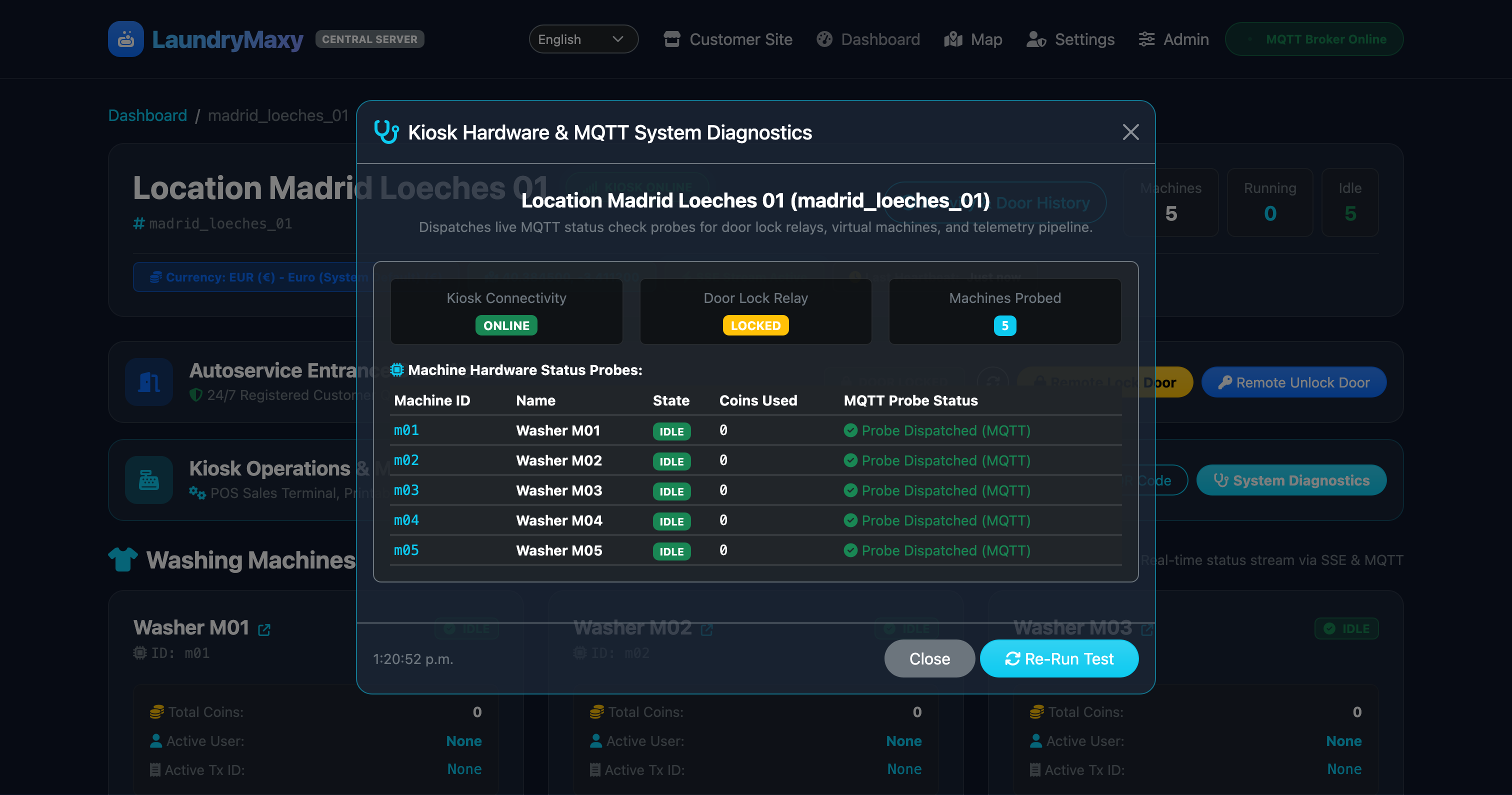1512x795 pixels.
Task: Select machine ID m03 in the probe table
Action: (x=406, y=490)
